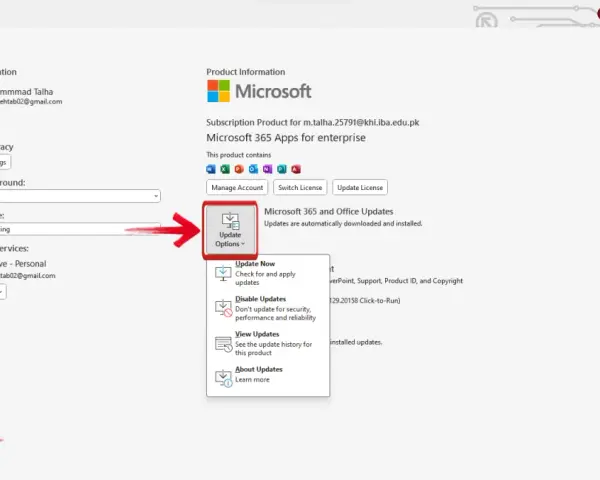
Task: Click the Outlook app icon
Action: coord(253,169)
